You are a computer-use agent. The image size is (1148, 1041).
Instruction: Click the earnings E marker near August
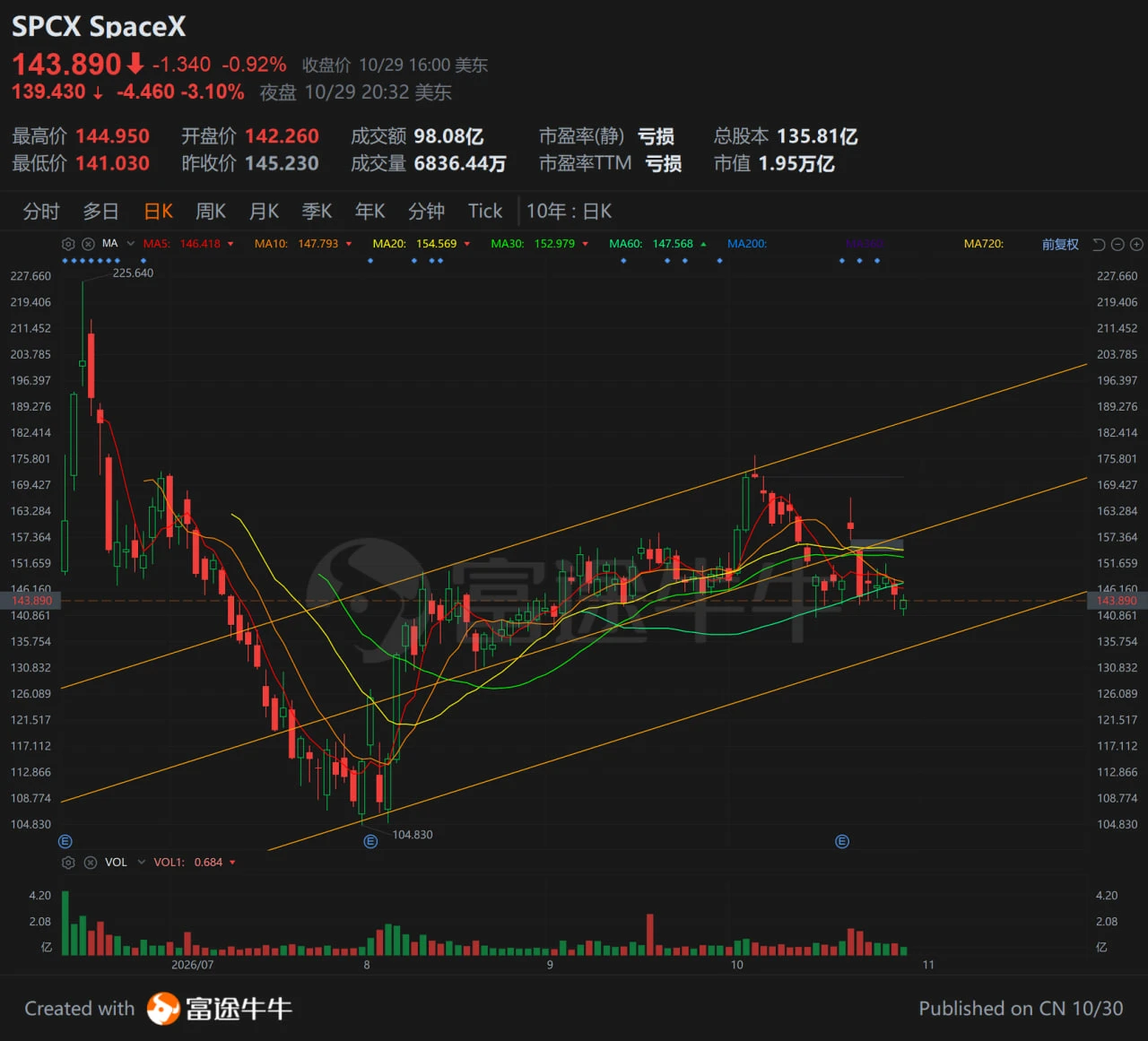coord(370,841)
